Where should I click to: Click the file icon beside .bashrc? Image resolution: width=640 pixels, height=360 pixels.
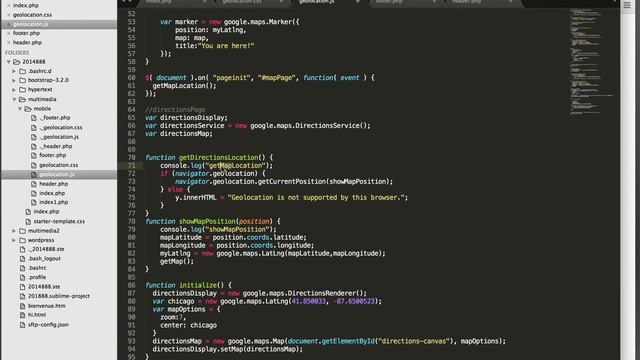click(22, 268)
